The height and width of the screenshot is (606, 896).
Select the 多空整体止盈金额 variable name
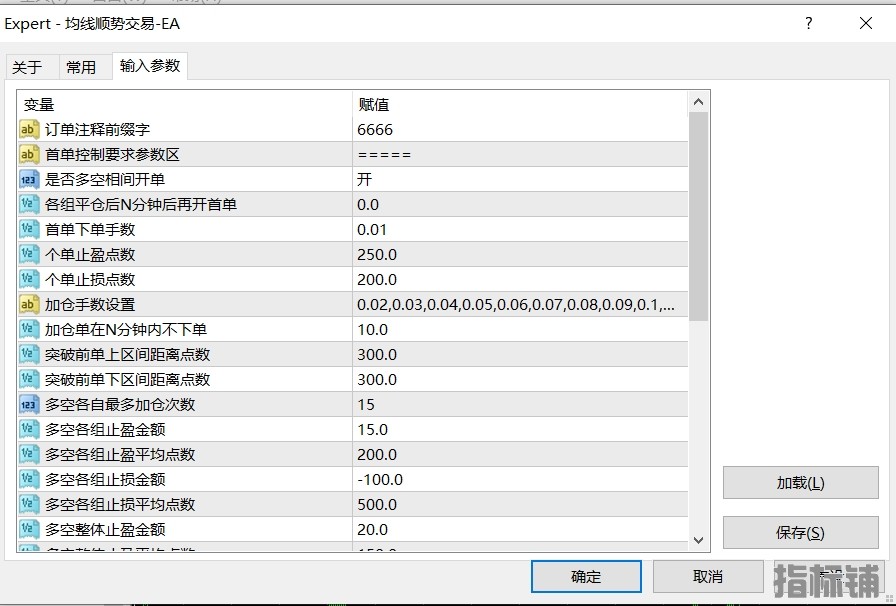(x=105, y=529)
